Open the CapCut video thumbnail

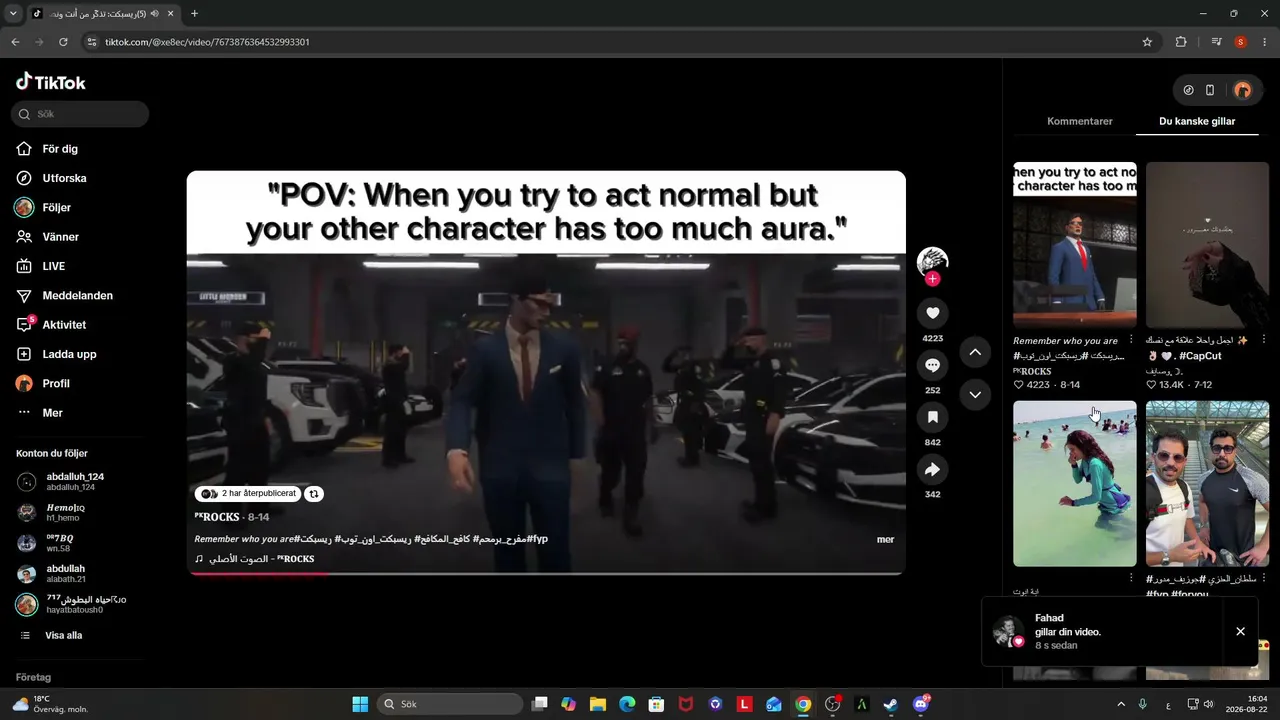(1207, 245)
